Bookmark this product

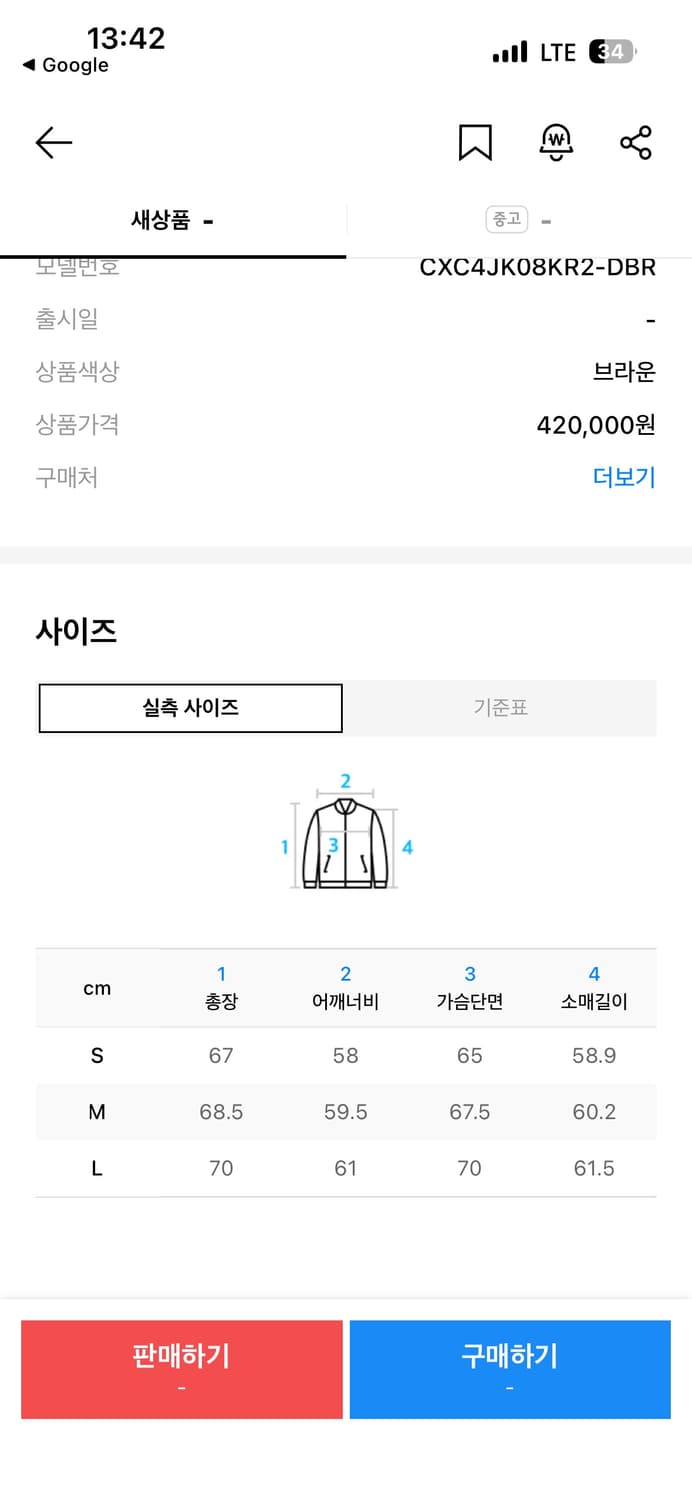click(x=475, y=143)
